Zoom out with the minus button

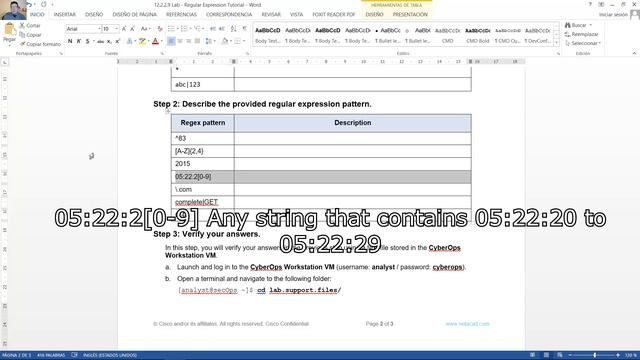570,355
